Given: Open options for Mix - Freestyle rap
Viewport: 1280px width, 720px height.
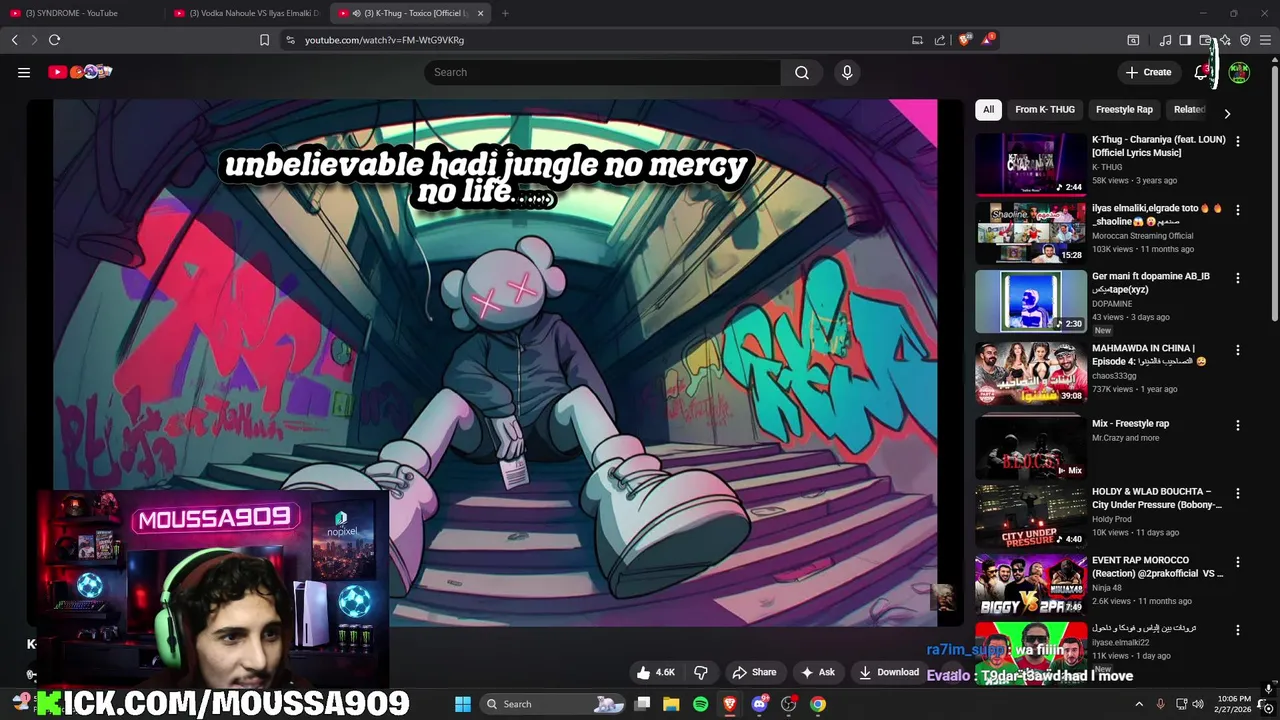Looking at the screenshot, I should [1238, 425].
